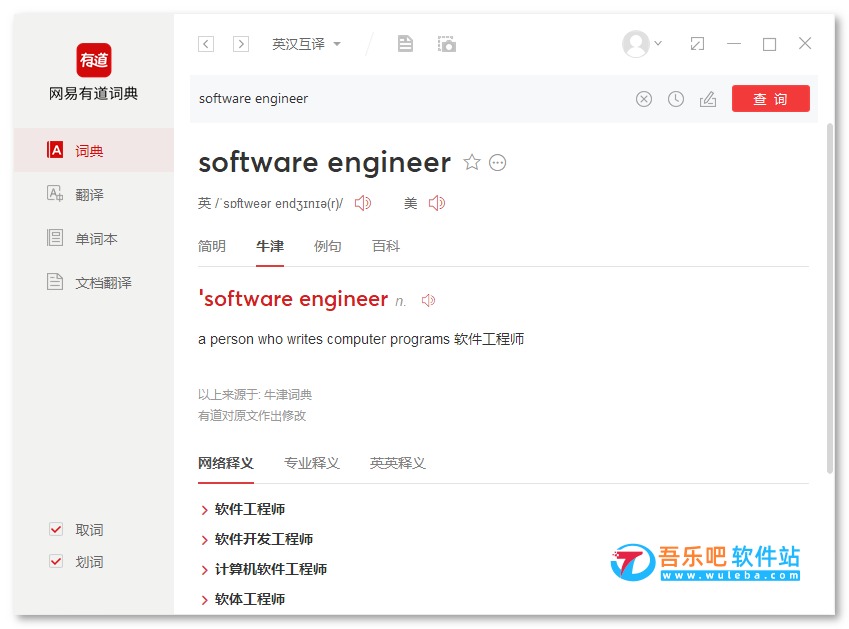Image resolution: width=849 pixels, height=629 pixels.
Task: Open 词典 label in the sidebar
Action: click(89, 150)
